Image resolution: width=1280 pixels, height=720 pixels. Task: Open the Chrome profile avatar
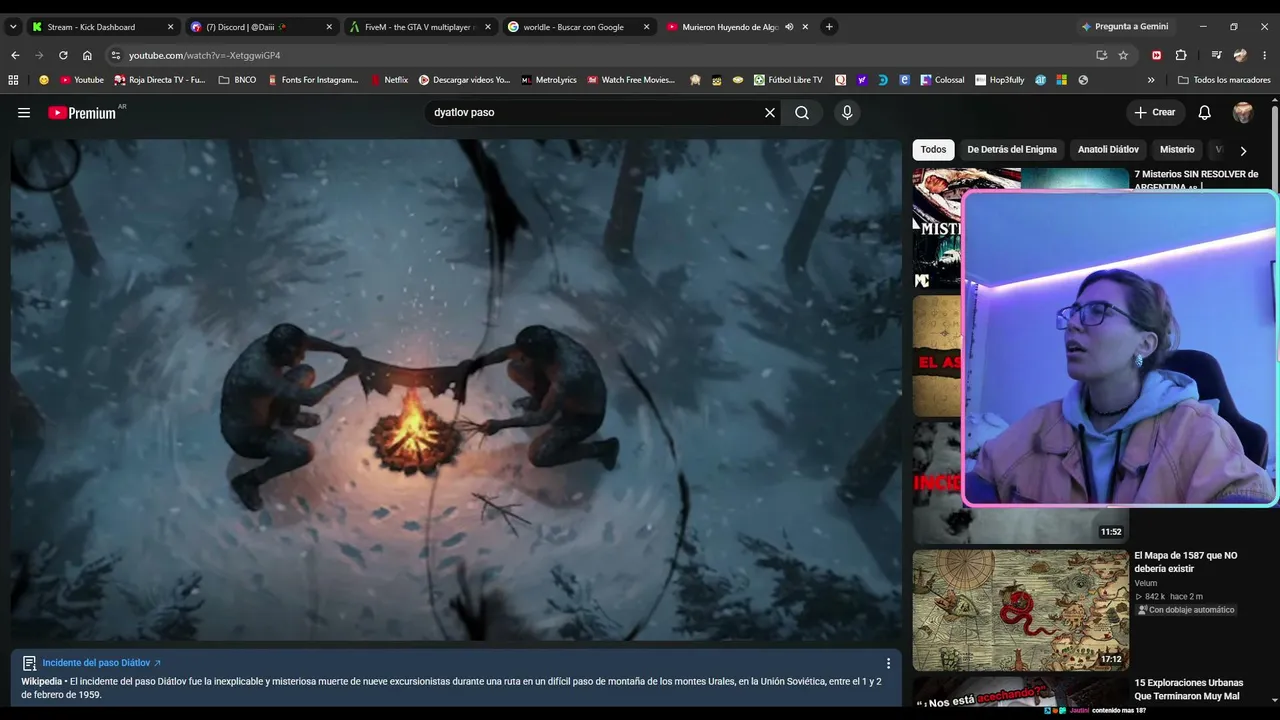tap(1241, 56)
